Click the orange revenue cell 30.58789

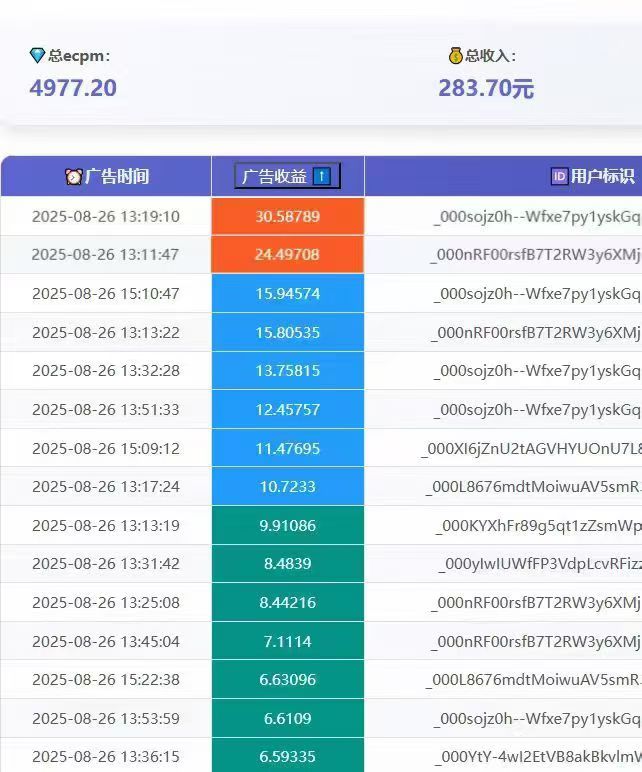click(288, 216)
